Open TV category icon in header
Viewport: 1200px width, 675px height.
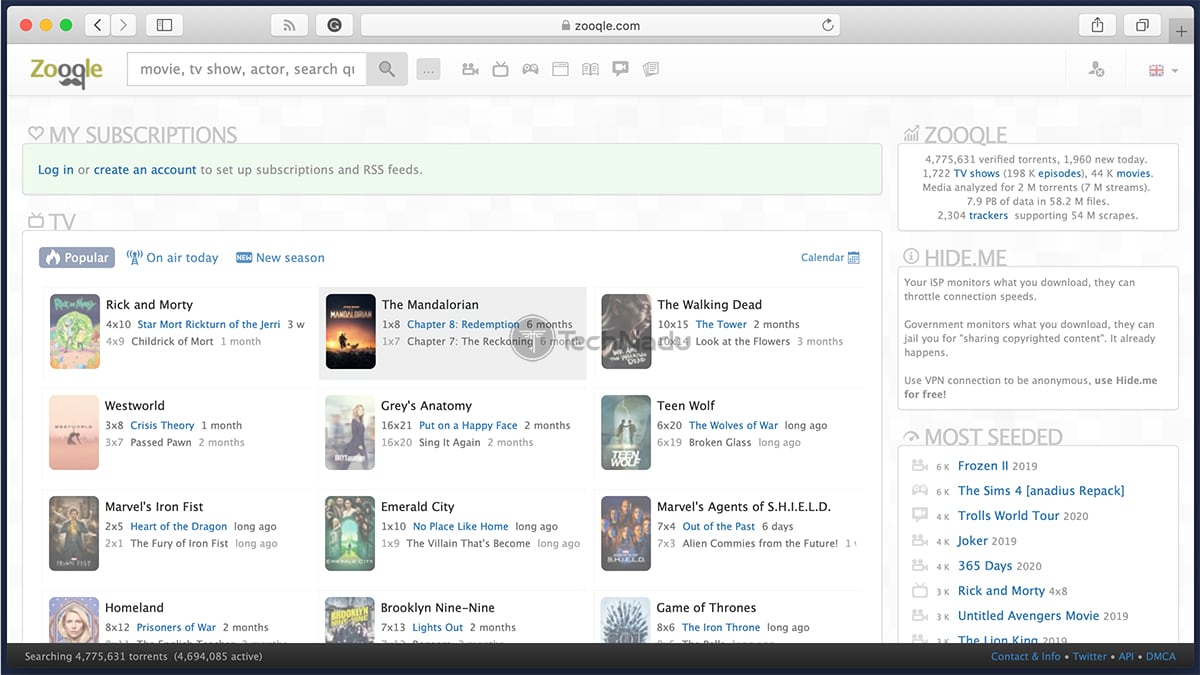(500, 69)
